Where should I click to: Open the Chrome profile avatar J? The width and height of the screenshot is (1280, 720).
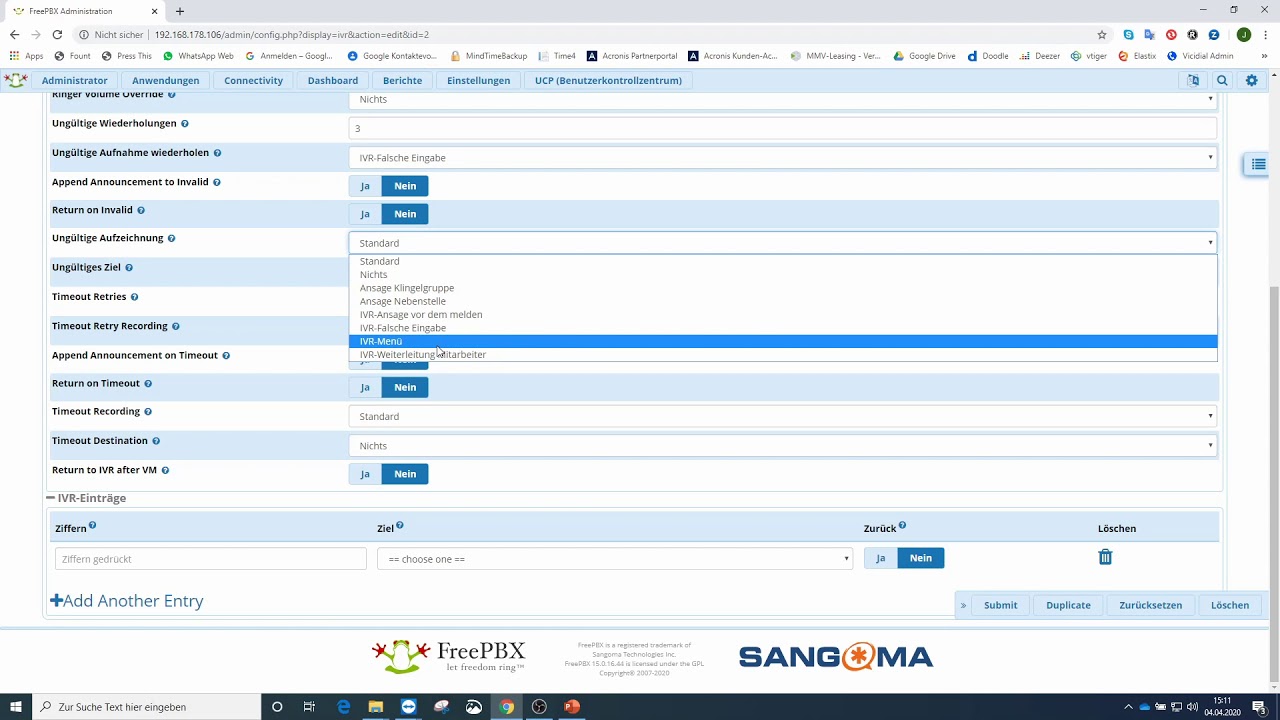click(x=1244, y=34)
